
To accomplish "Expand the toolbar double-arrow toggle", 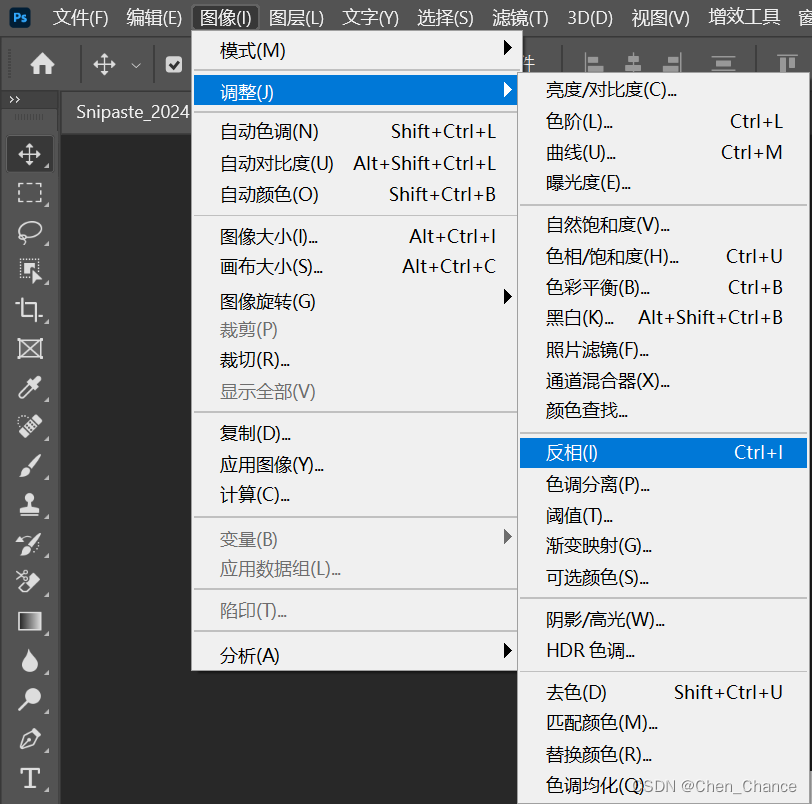I will 14,99.
